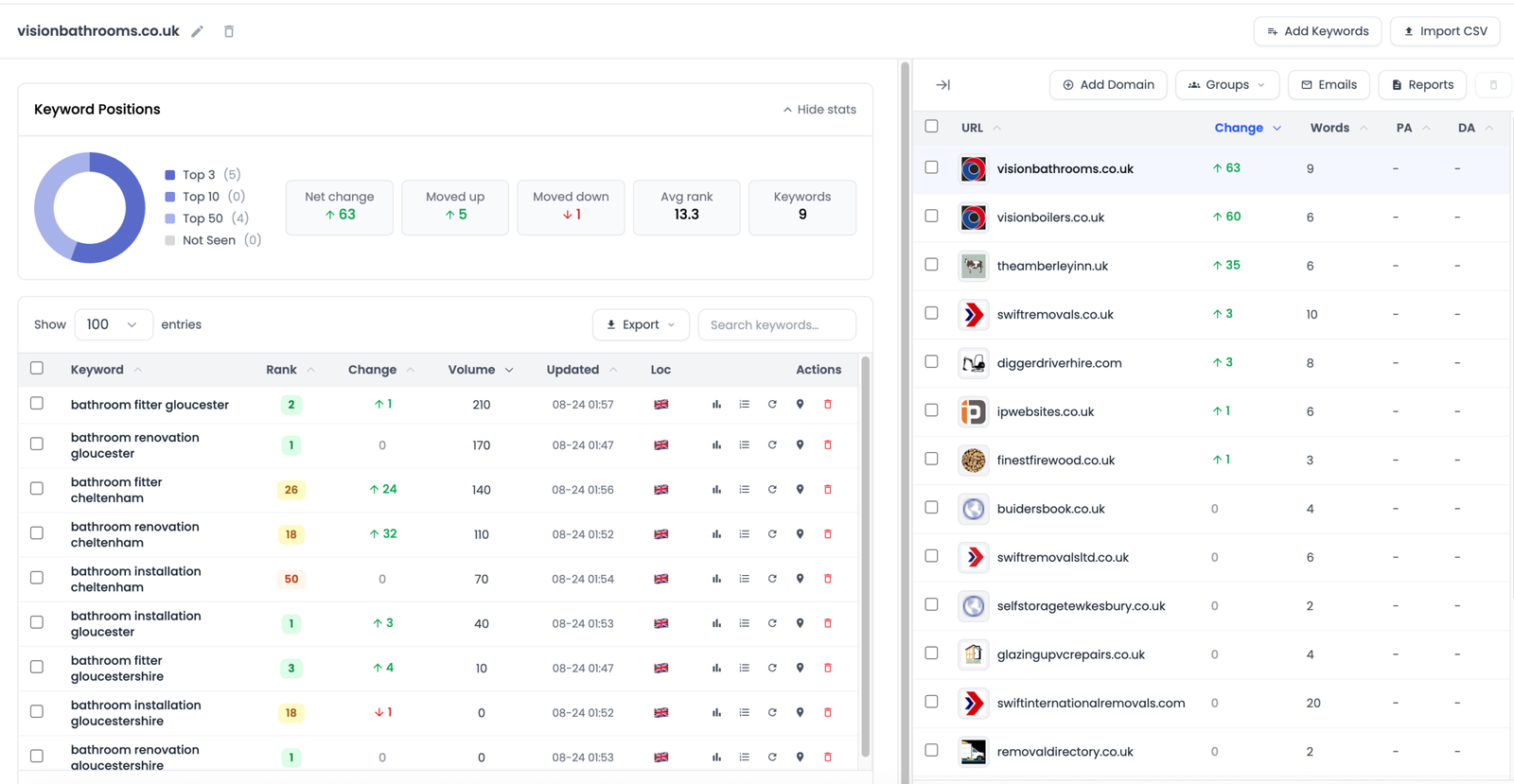The width and height of the screenshot is (1514, 784).
Task: Delete bathroom installation cheltenham keyword
Action: point(828,579)
